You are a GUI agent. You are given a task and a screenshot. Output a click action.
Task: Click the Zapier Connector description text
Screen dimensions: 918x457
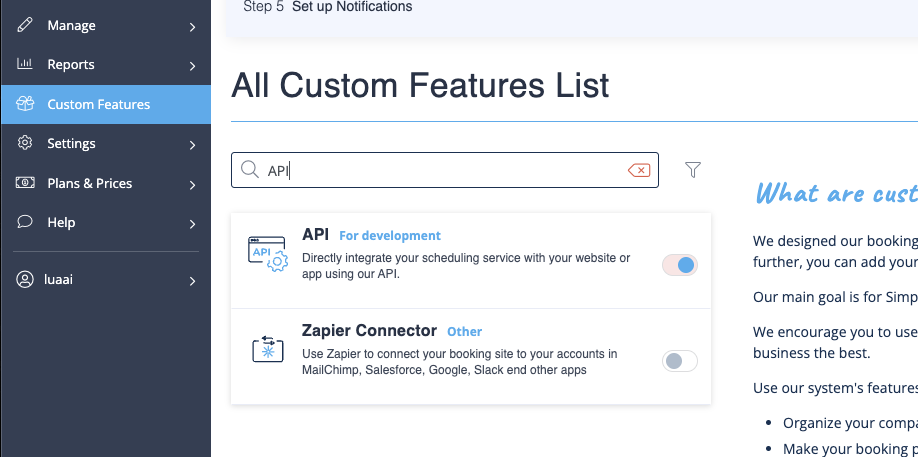460,362
